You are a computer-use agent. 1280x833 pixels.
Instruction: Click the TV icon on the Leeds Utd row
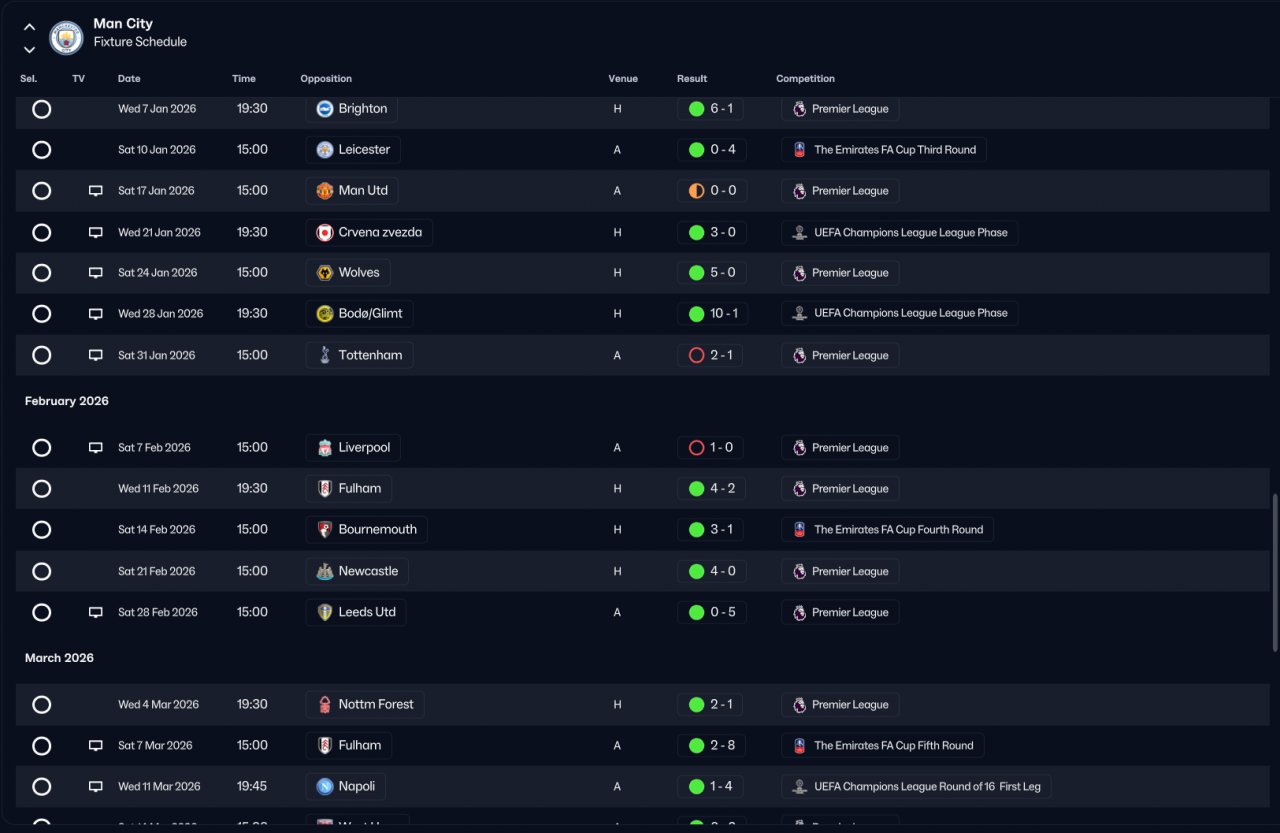click(96, 612)
